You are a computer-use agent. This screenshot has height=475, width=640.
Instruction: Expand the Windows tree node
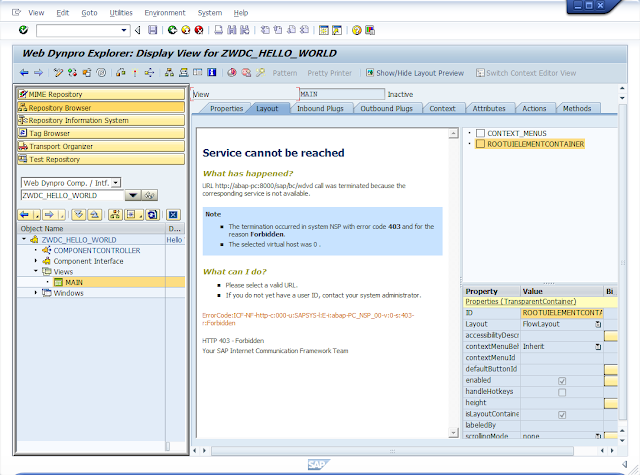pos(36,293)
